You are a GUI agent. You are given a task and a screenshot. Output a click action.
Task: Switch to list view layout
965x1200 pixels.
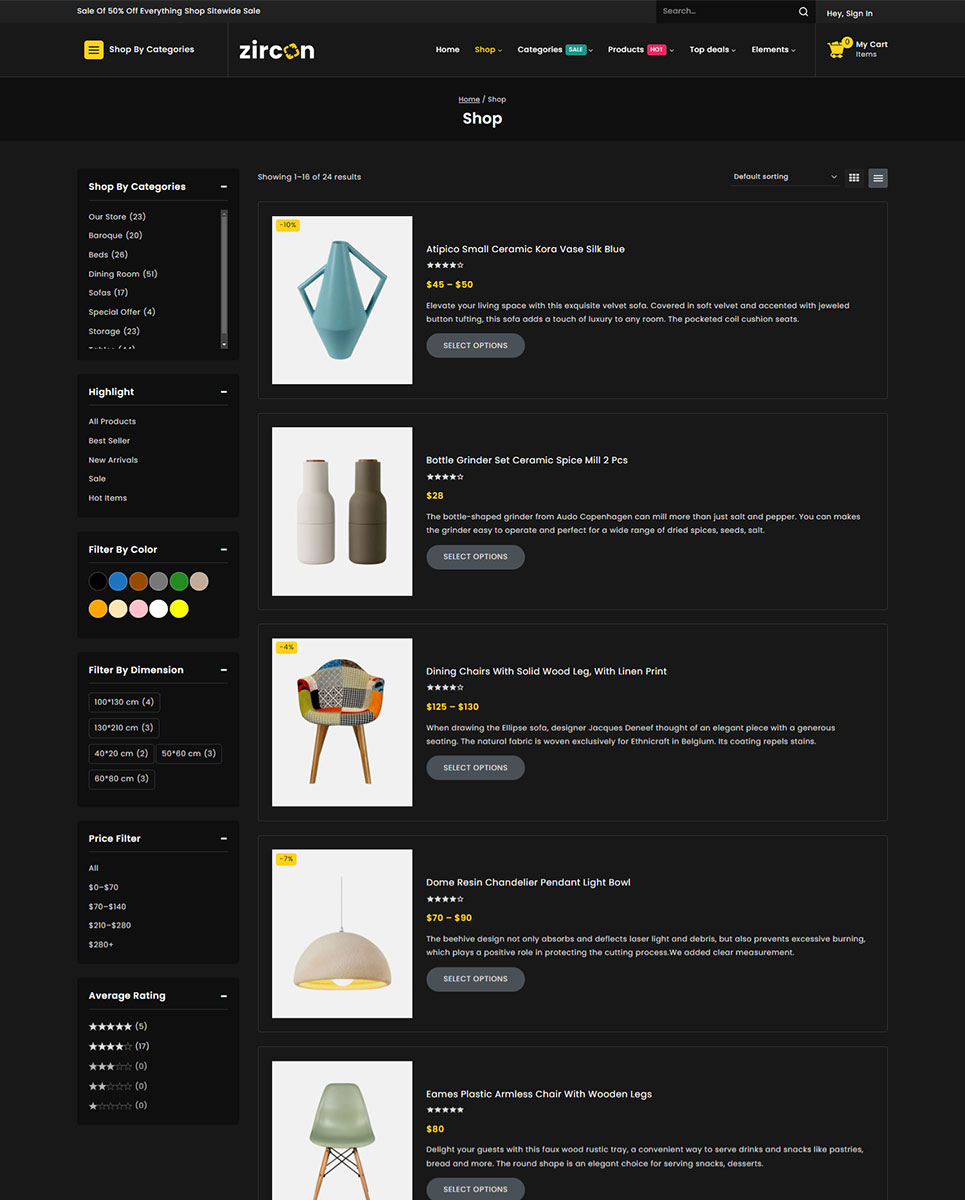coord(878,178)
